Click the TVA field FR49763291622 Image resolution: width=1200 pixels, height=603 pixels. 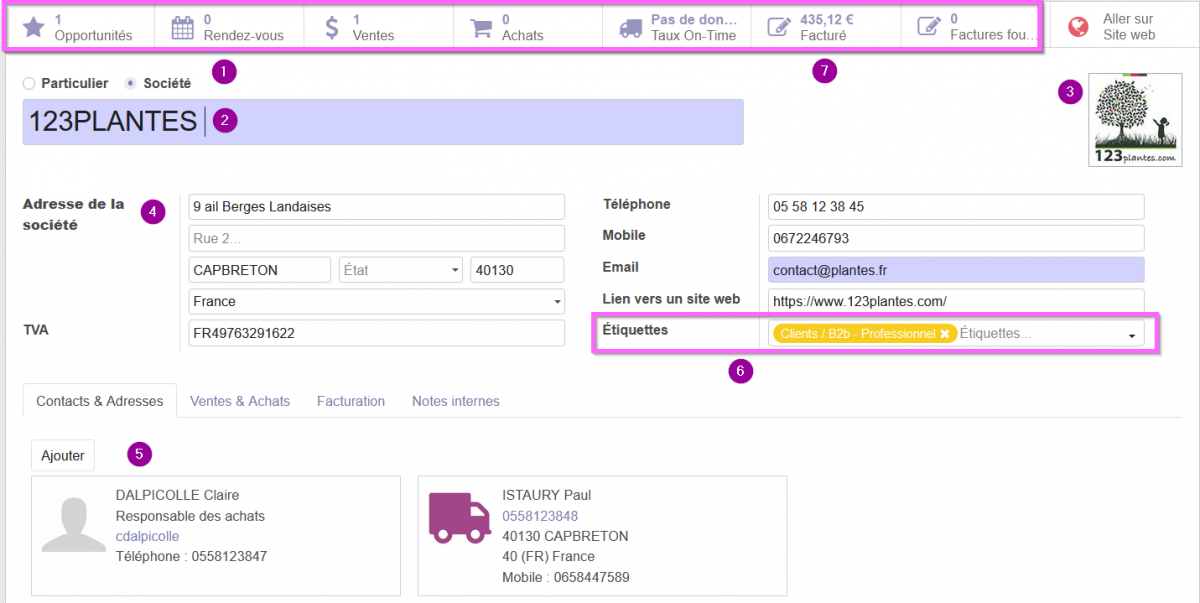[x=377, y=333]
